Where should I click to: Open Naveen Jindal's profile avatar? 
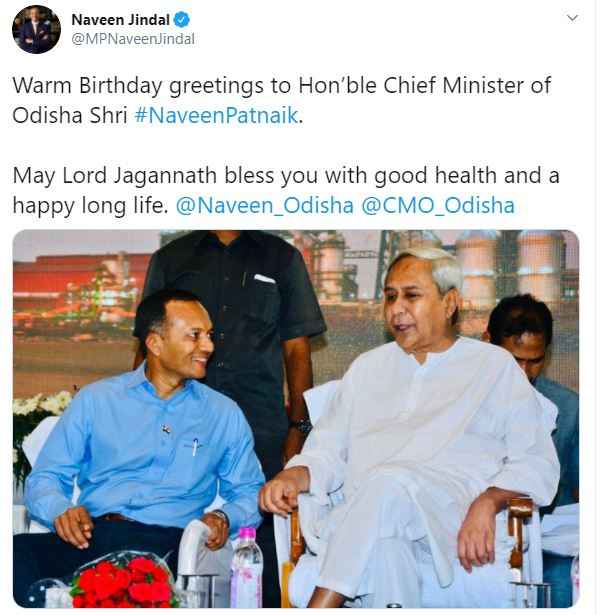point(36,29)
